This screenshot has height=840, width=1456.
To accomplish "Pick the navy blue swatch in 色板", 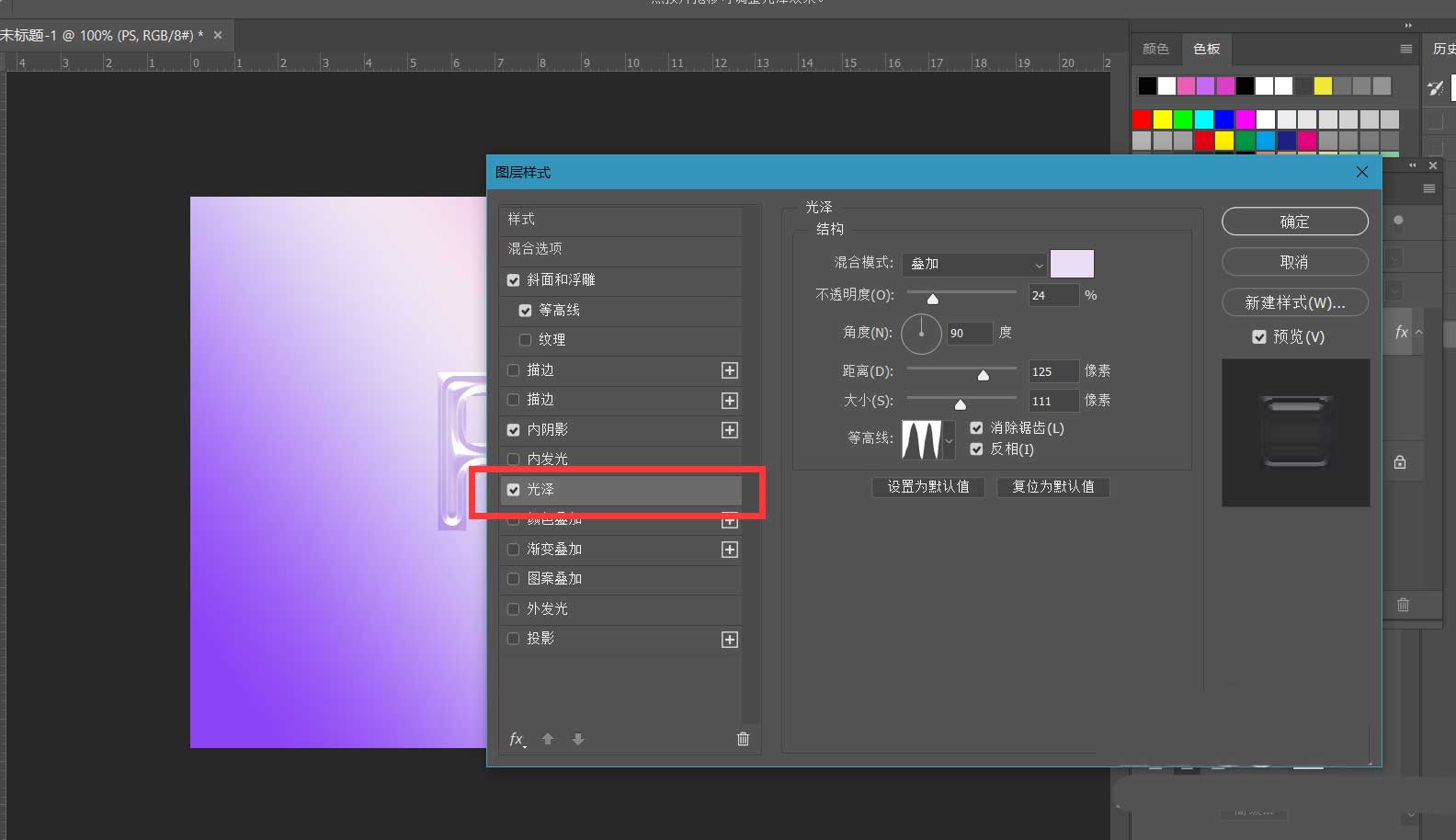I will click(x=1286, y=140).
